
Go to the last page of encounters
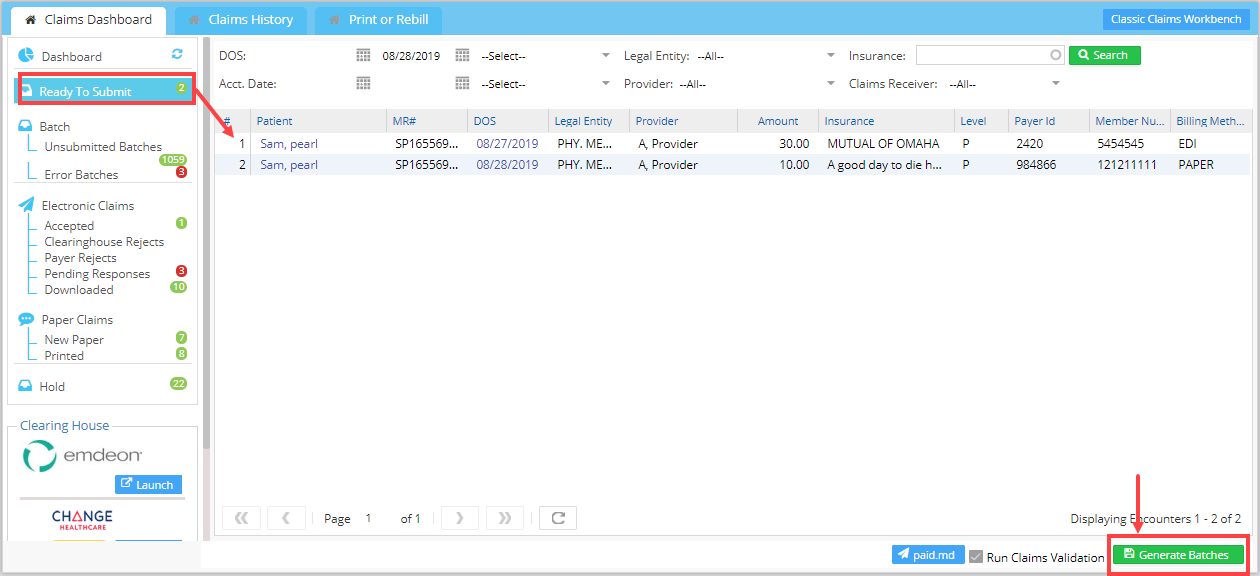pos(504,518)
